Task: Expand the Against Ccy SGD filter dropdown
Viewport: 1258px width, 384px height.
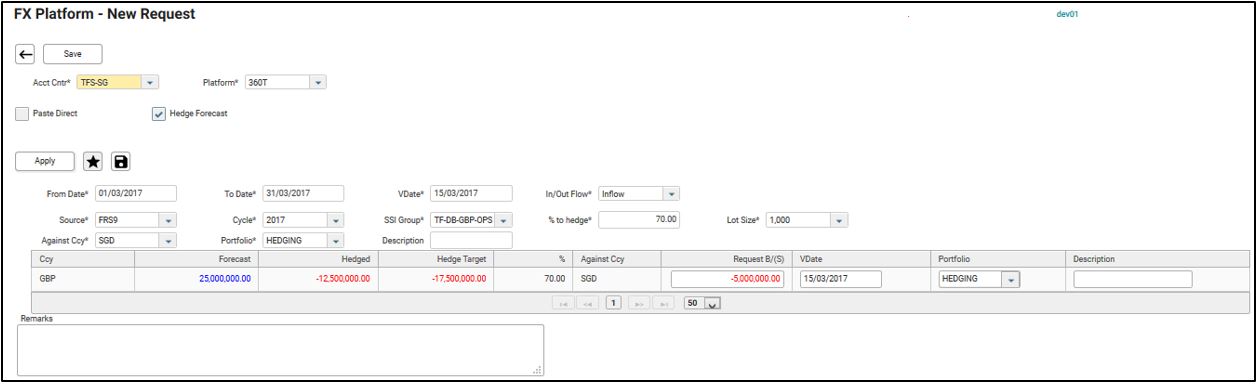Action: pyautogui.click(x=168, y=240)
